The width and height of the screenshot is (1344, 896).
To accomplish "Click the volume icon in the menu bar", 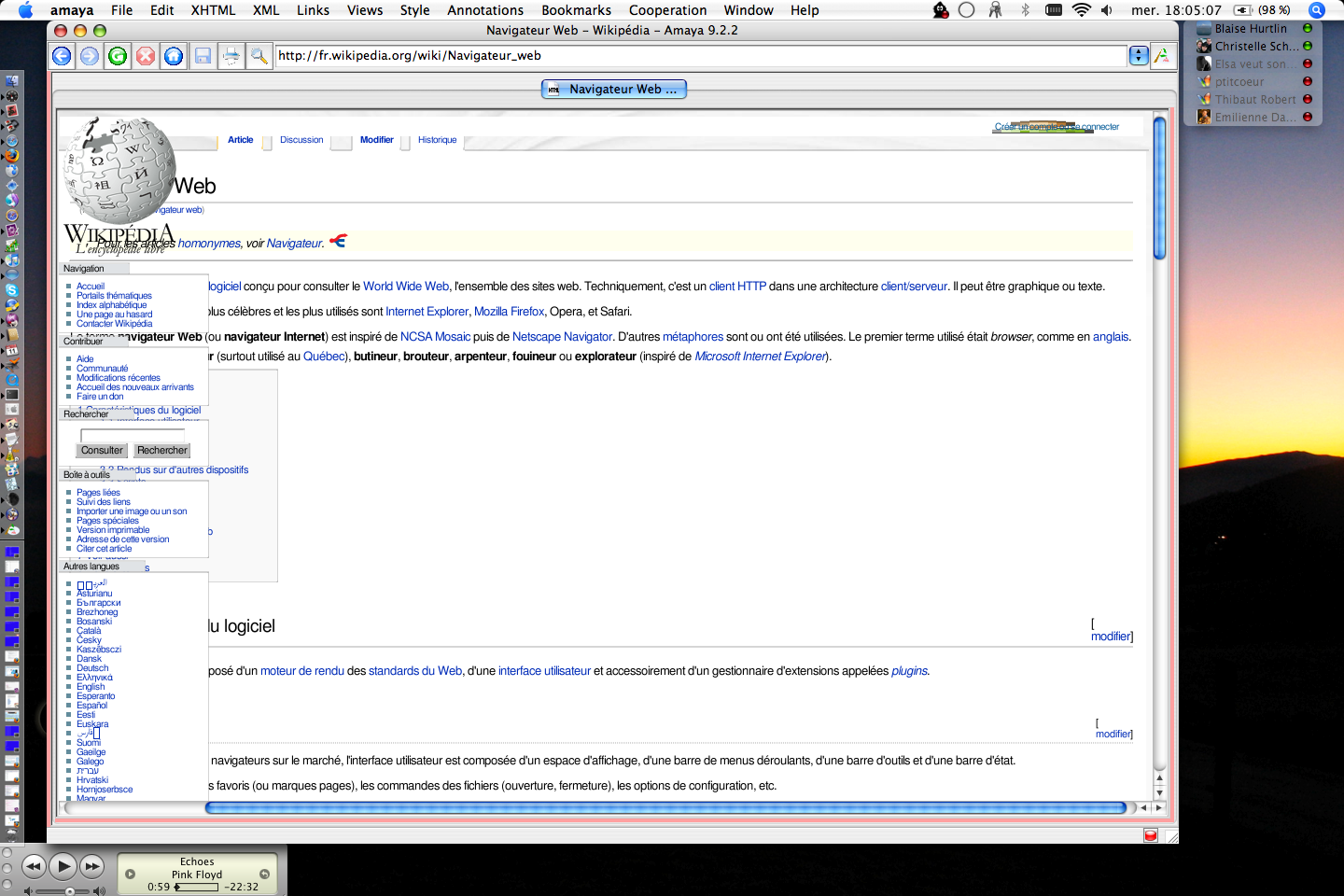I will (x=1107, y=10).
